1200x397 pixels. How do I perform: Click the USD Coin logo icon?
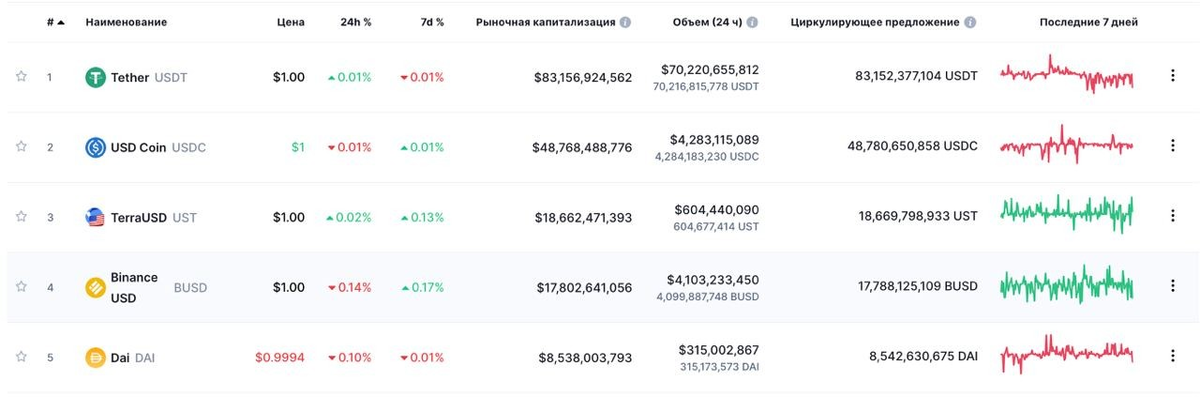point(95,147)
